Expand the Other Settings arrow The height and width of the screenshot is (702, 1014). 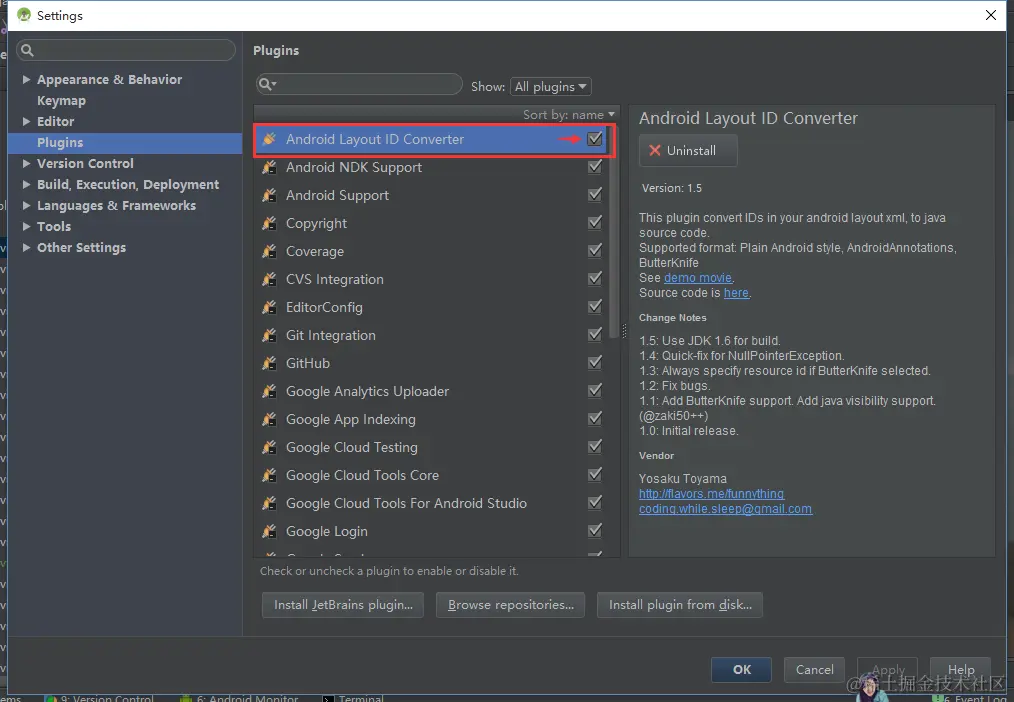(x=26, y=247)
